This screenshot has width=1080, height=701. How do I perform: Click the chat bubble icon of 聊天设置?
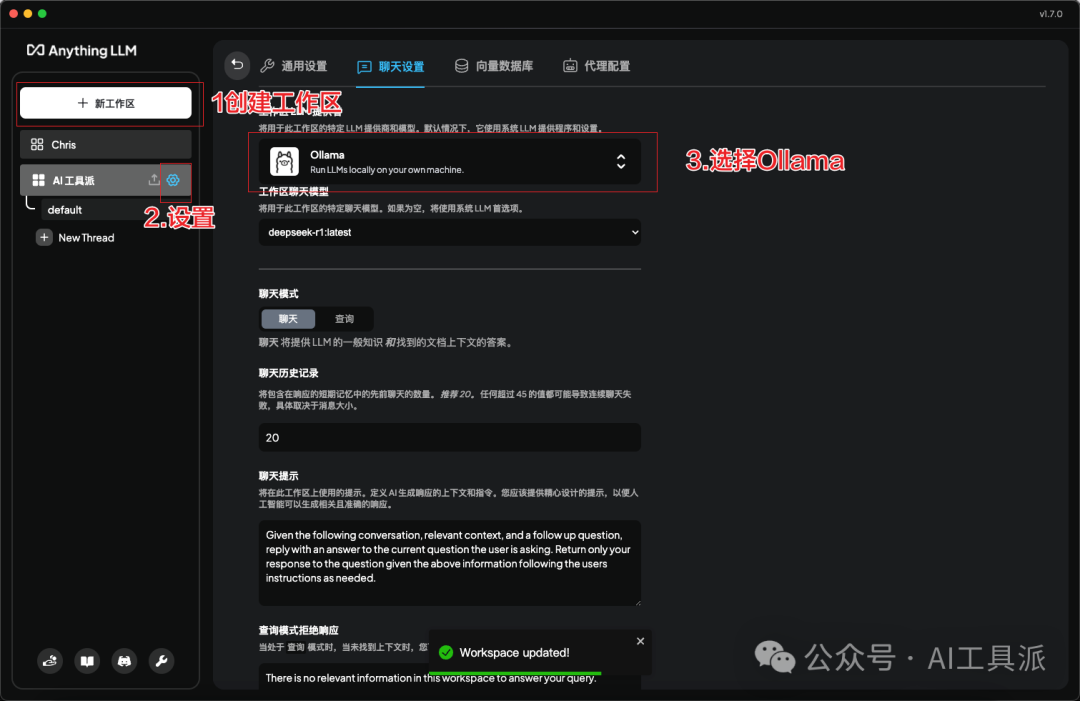click(364, 67)
